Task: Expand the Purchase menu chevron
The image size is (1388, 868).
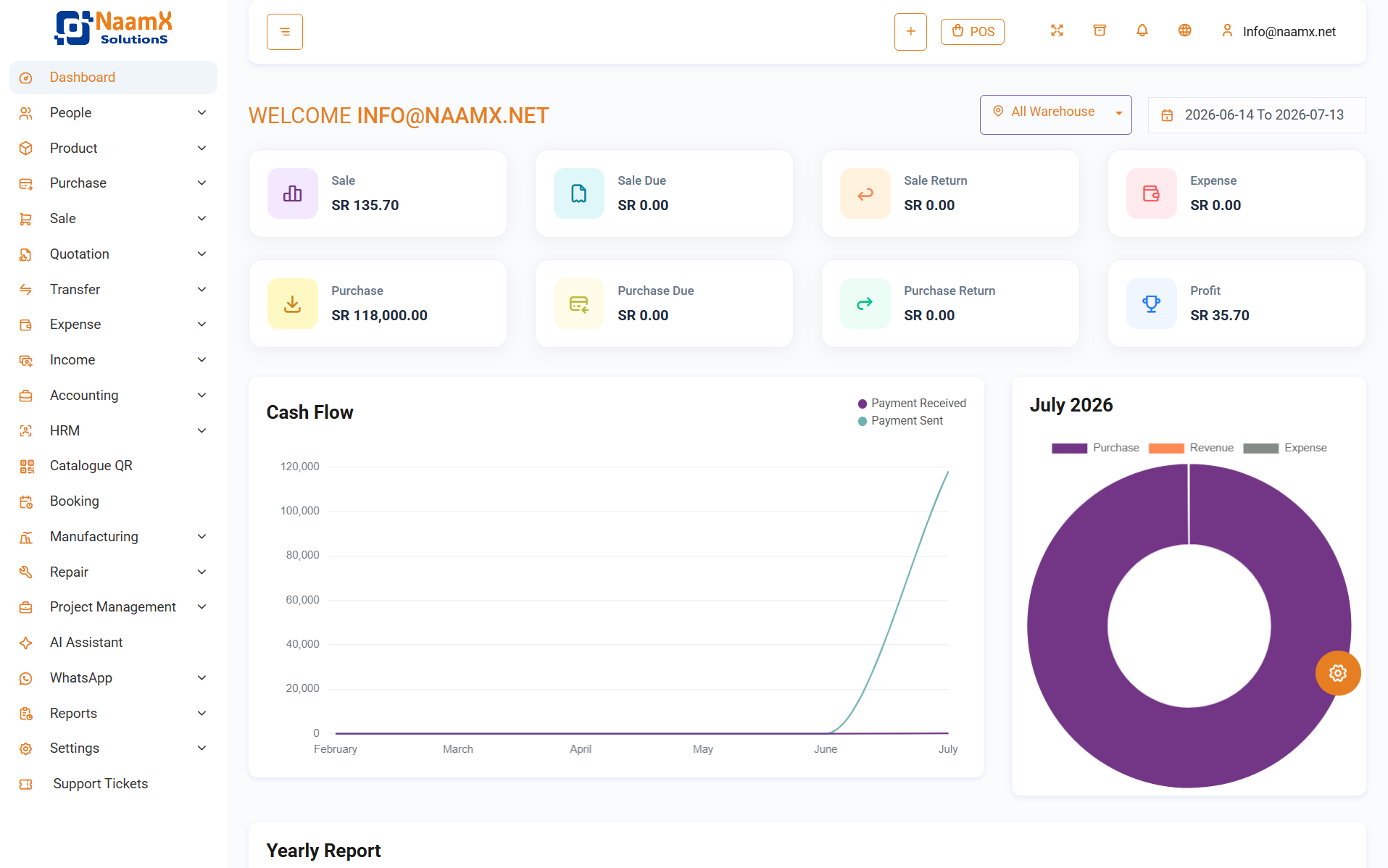Action: click(x=201, y=183)
